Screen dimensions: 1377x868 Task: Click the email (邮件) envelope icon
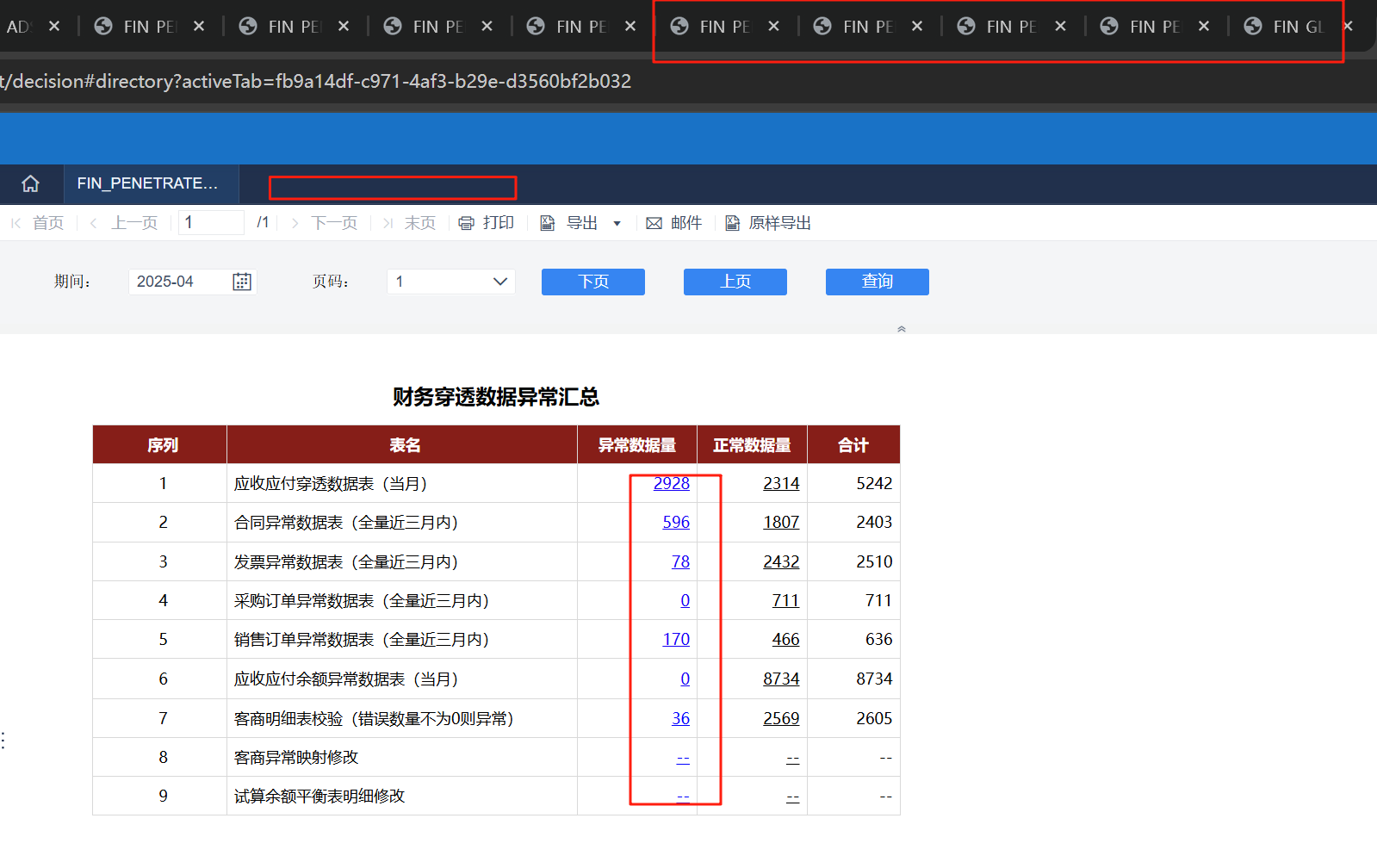[x=654, y=223]
